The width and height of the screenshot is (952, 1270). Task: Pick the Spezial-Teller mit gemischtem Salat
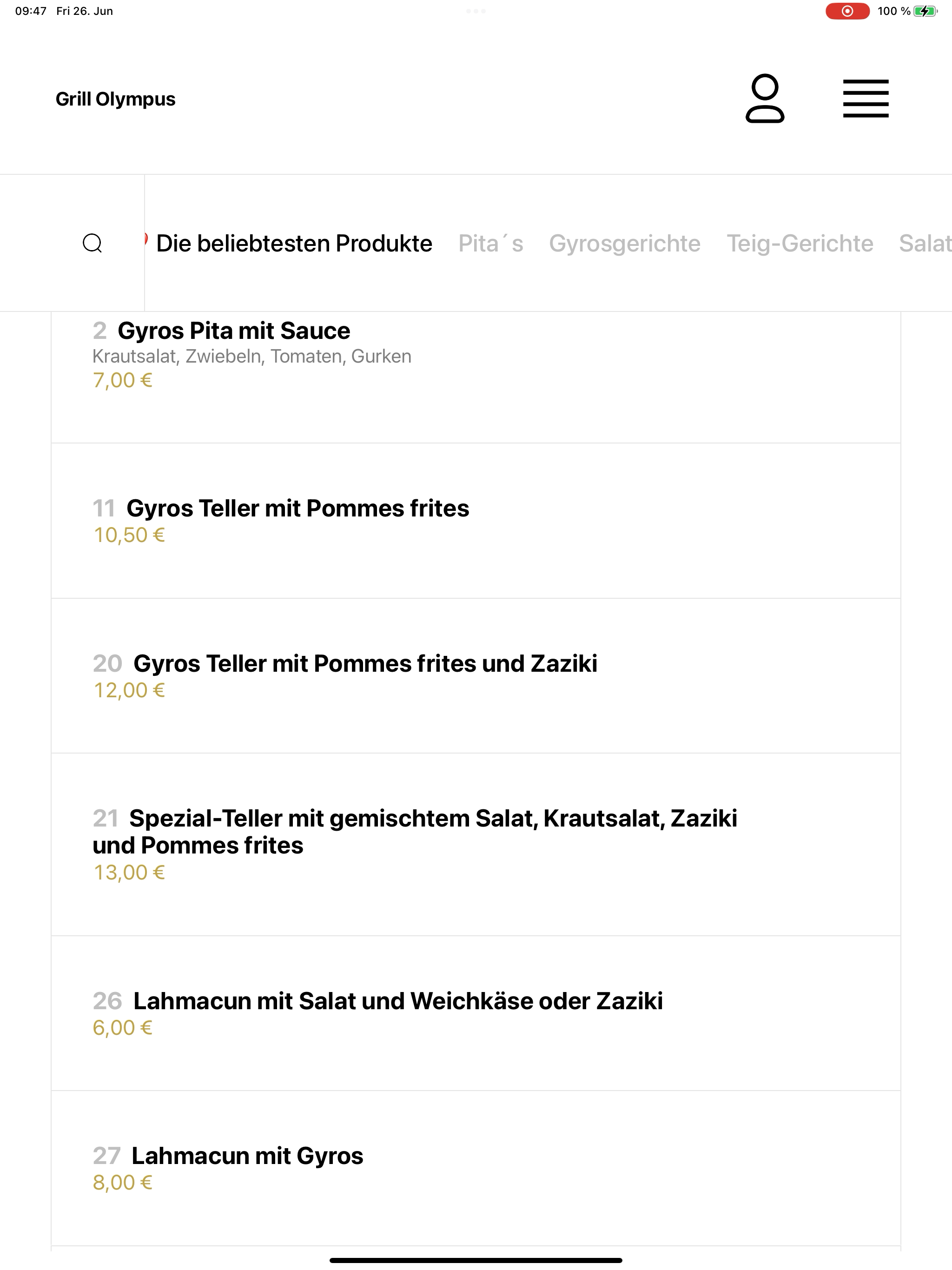476,845
